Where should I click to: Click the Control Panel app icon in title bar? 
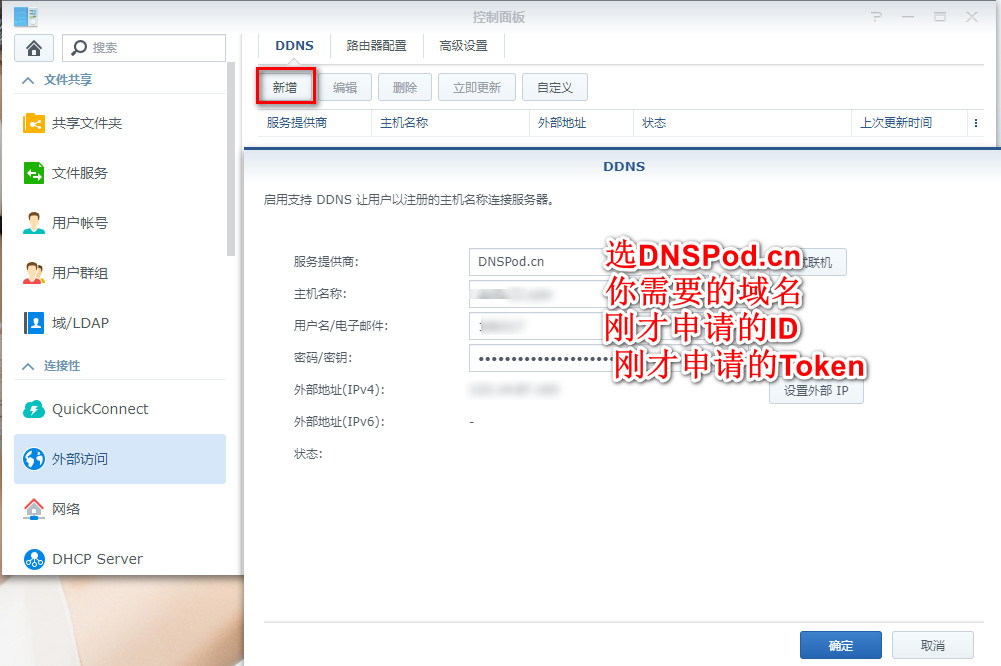click(x=26, y=17)
